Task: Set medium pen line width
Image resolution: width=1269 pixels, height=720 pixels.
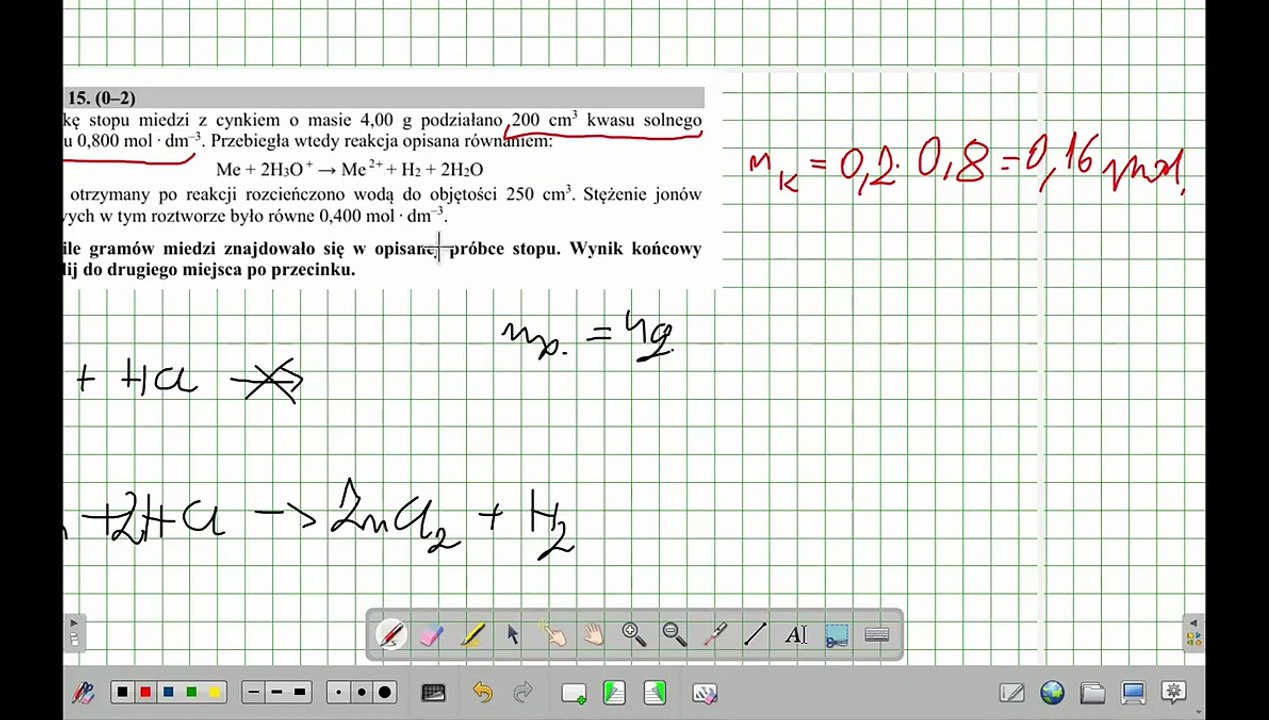Action: tap(277, 692)
